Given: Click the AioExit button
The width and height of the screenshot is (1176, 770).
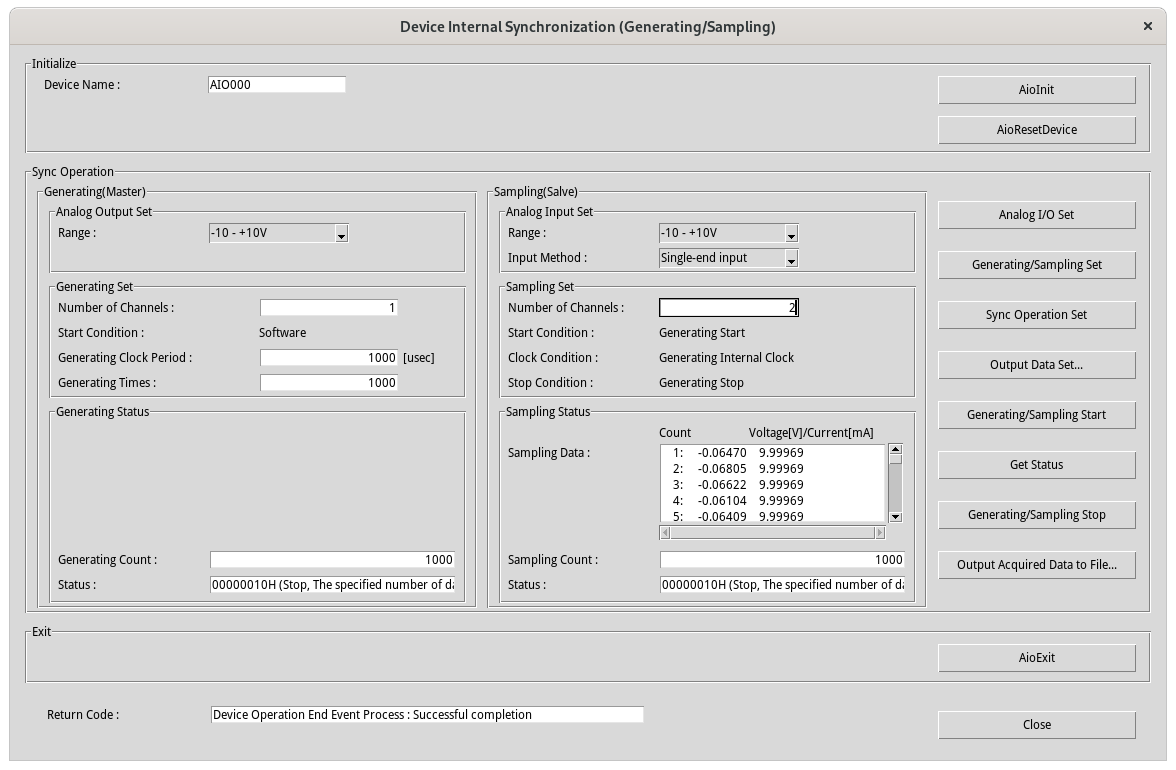Looking at the screenshot, I should [1036, 658].
